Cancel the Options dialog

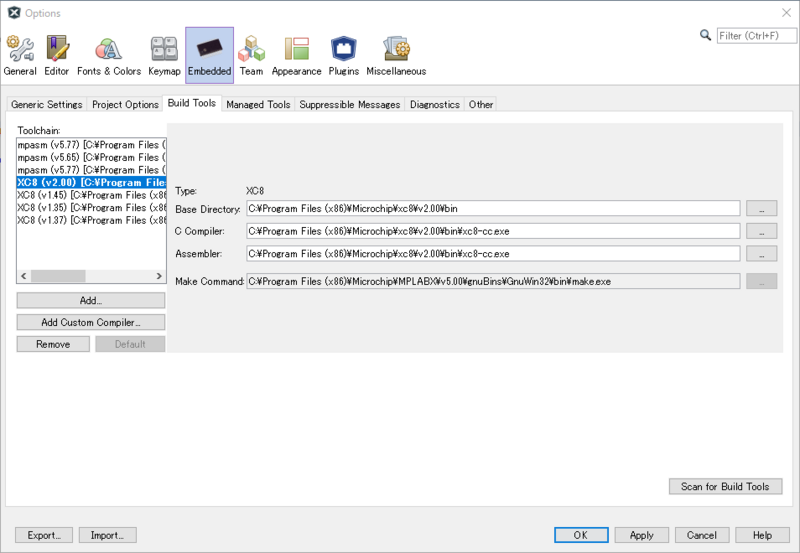[x=702, y=535]
